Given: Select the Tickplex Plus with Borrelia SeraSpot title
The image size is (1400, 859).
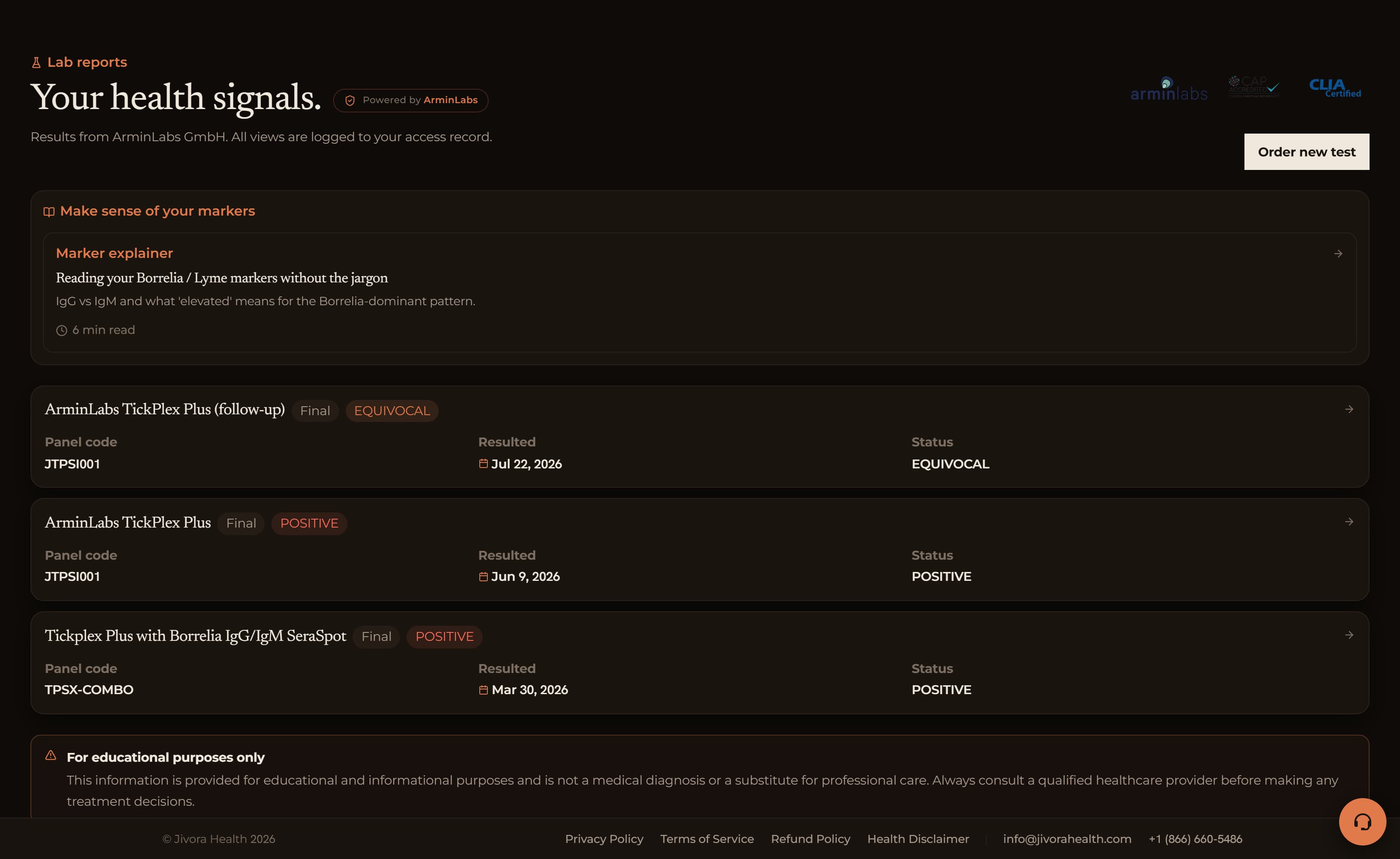Looking at the screenshot, I should click(195, 636).
